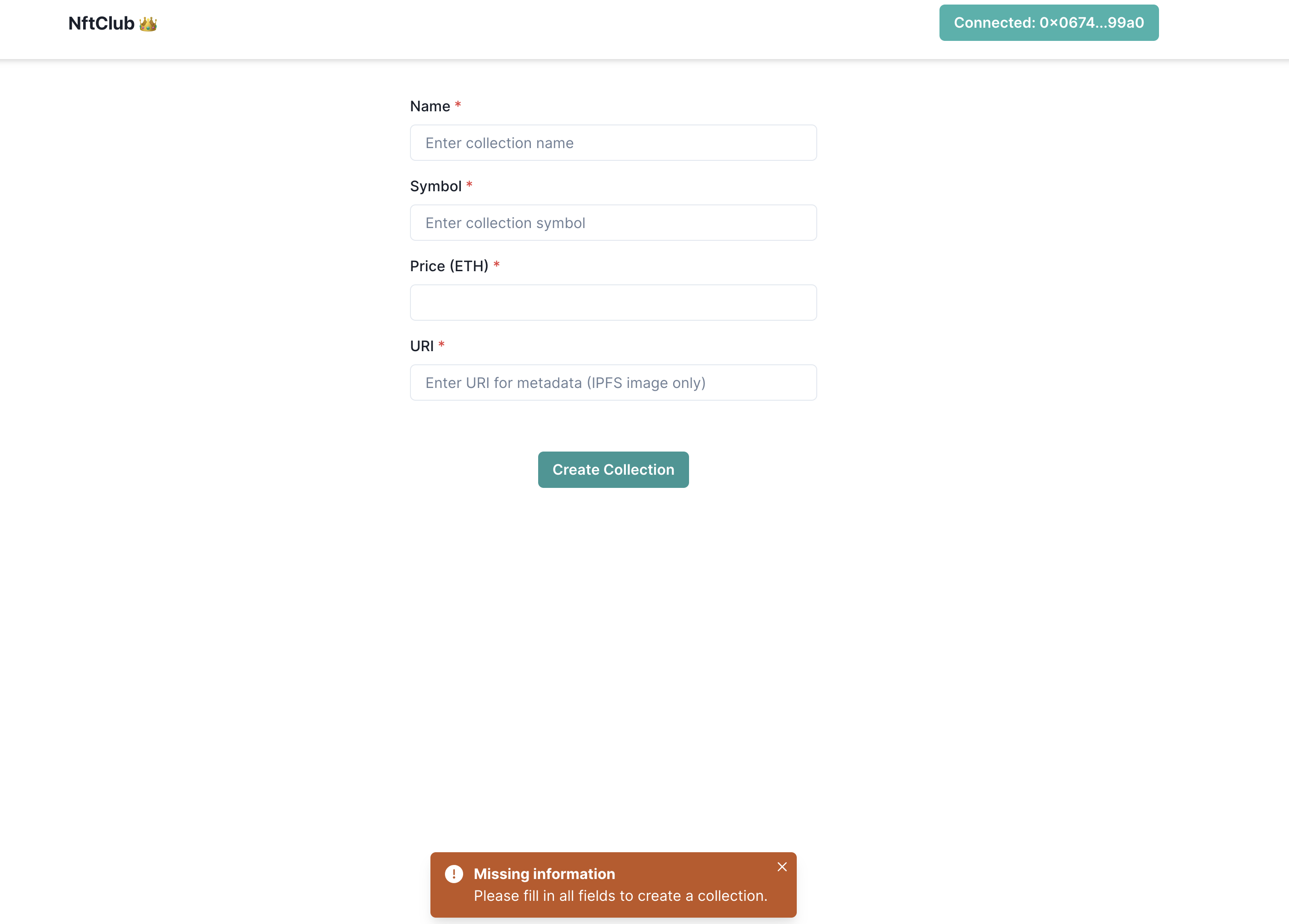Focus the Enter collection symbol field
Screen dimensions: 1289x924
click(x=613, y=223)
